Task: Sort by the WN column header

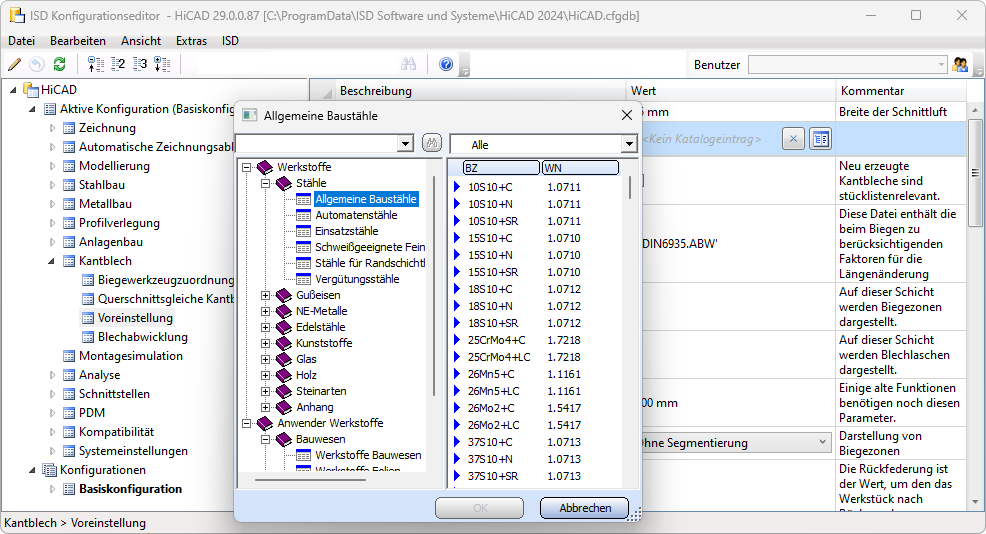Action: click(x=580, y=168)
